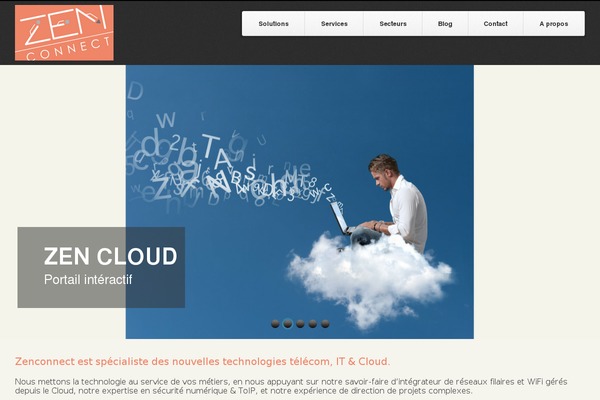
Task: Select the fourth slideshow dot
Action: coord(313,324)
